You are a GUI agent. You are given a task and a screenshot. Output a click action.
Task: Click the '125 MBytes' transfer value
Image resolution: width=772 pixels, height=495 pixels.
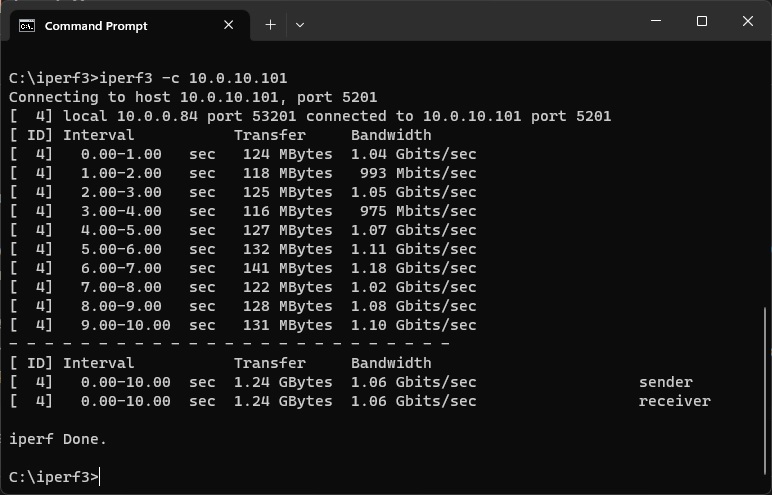pos(288,192)
